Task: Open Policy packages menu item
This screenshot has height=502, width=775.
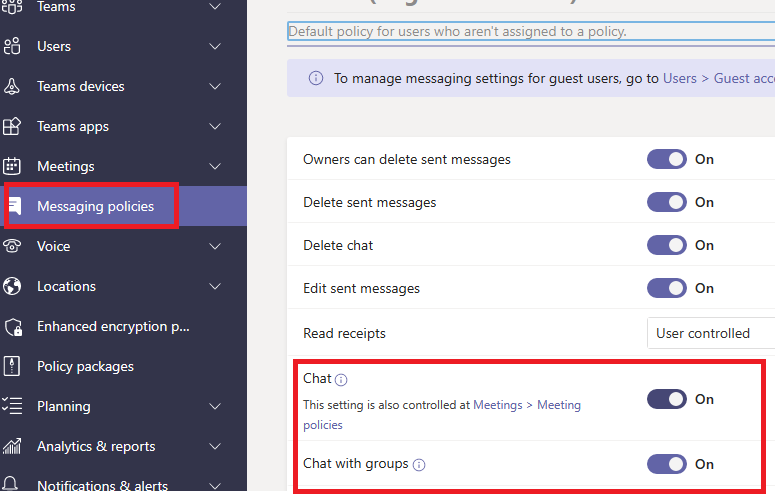Action: (124, 366)
